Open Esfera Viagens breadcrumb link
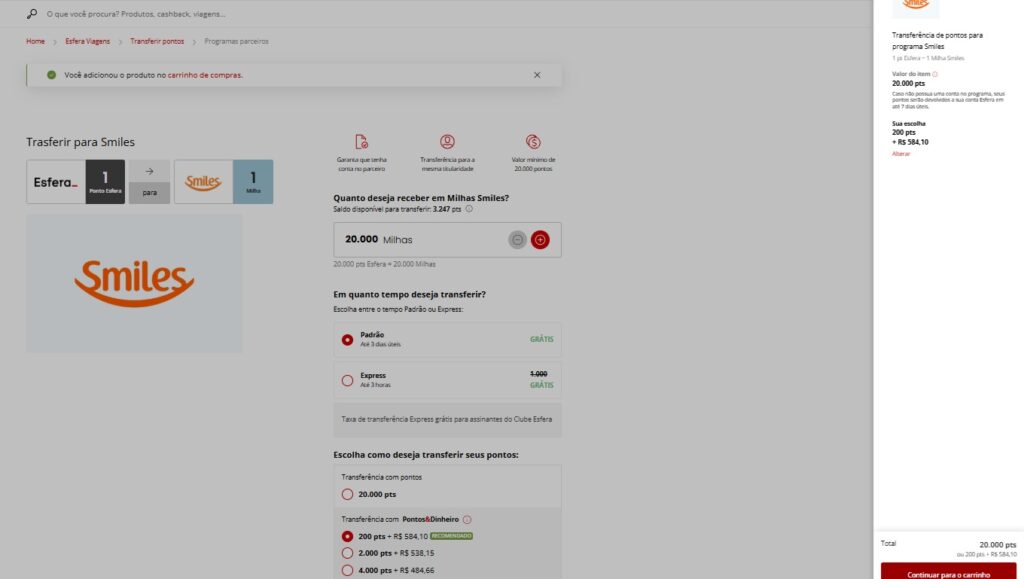 [88, 41]
